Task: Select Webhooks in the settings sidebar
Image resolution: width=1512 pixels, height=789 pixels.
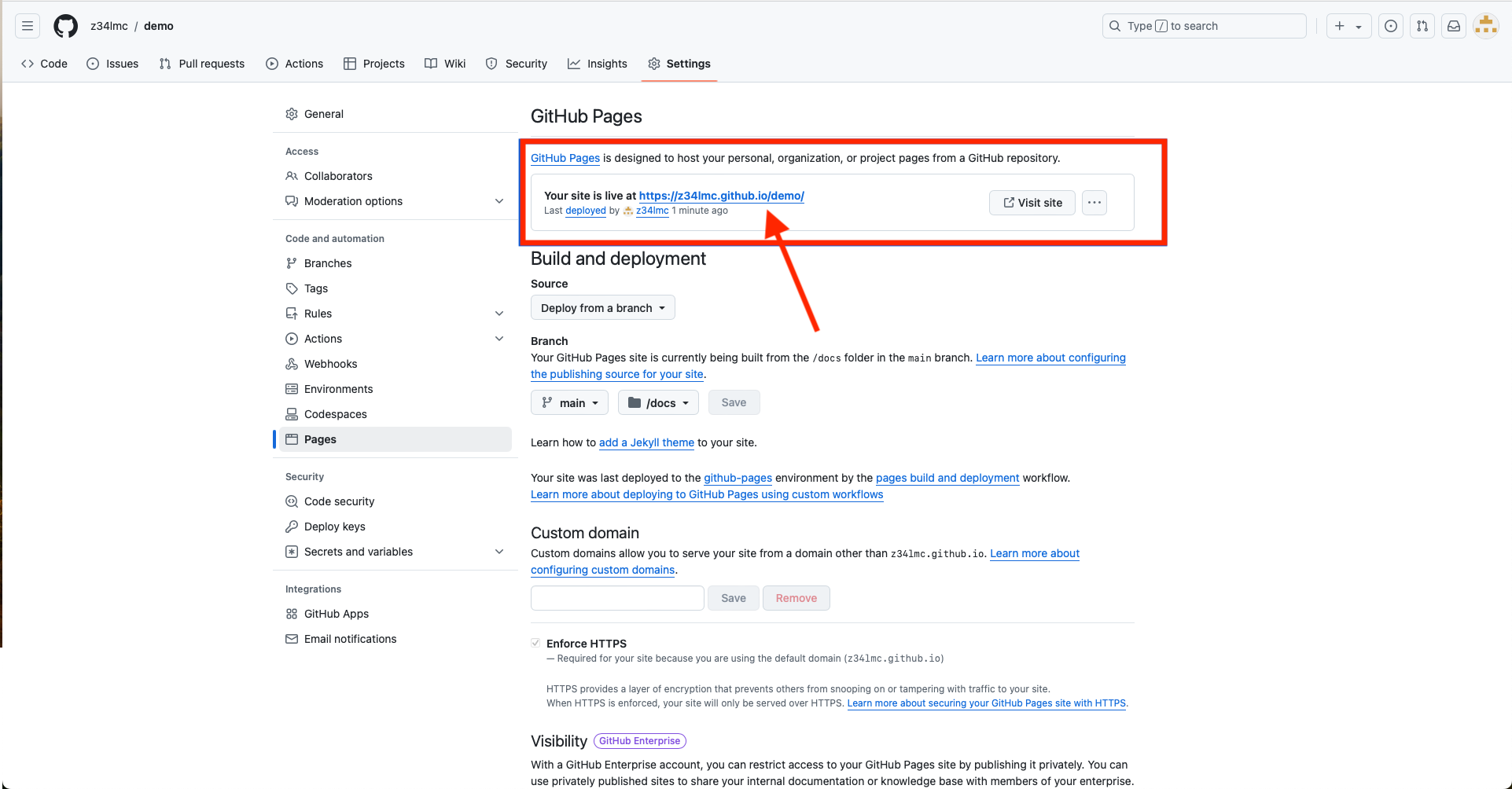Action: point(330,364)
